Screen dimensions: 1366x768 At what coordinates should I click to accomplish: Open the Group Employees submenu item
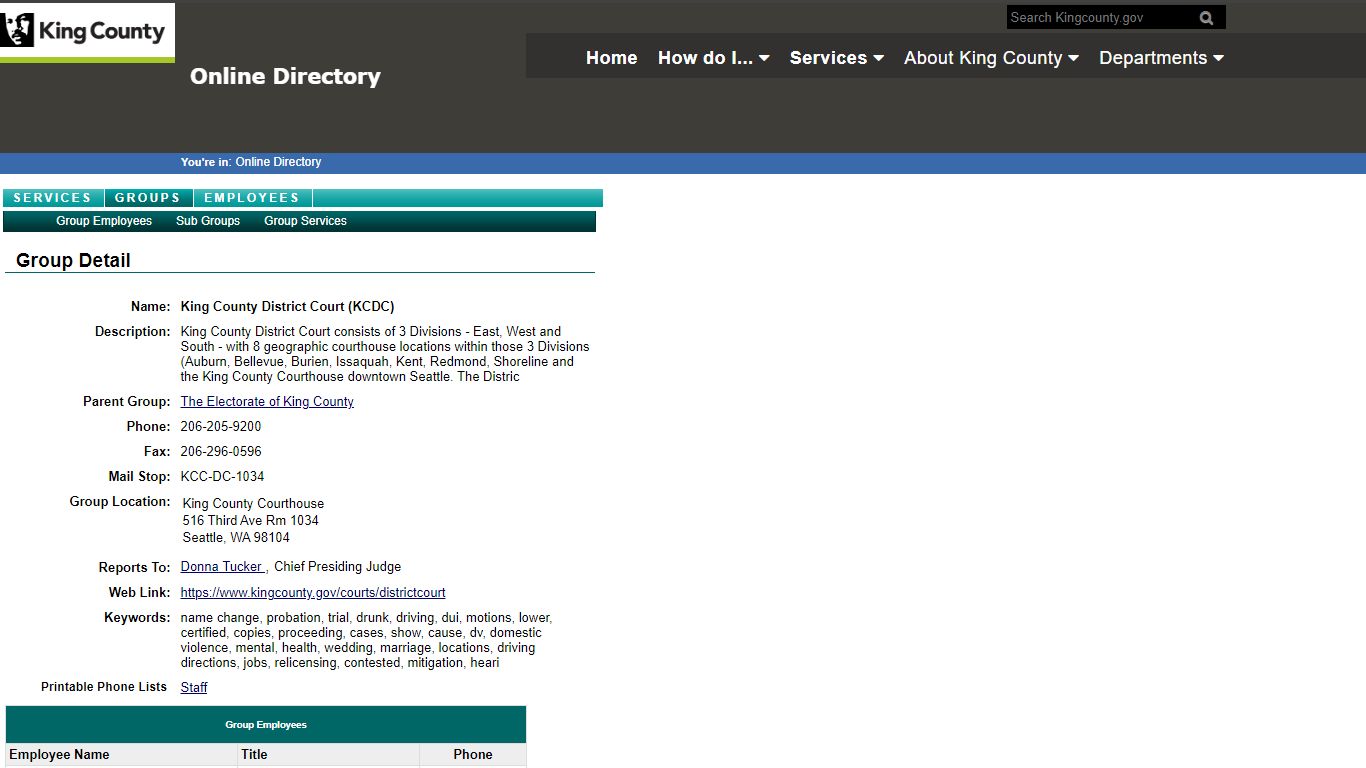tap(104, 221)
